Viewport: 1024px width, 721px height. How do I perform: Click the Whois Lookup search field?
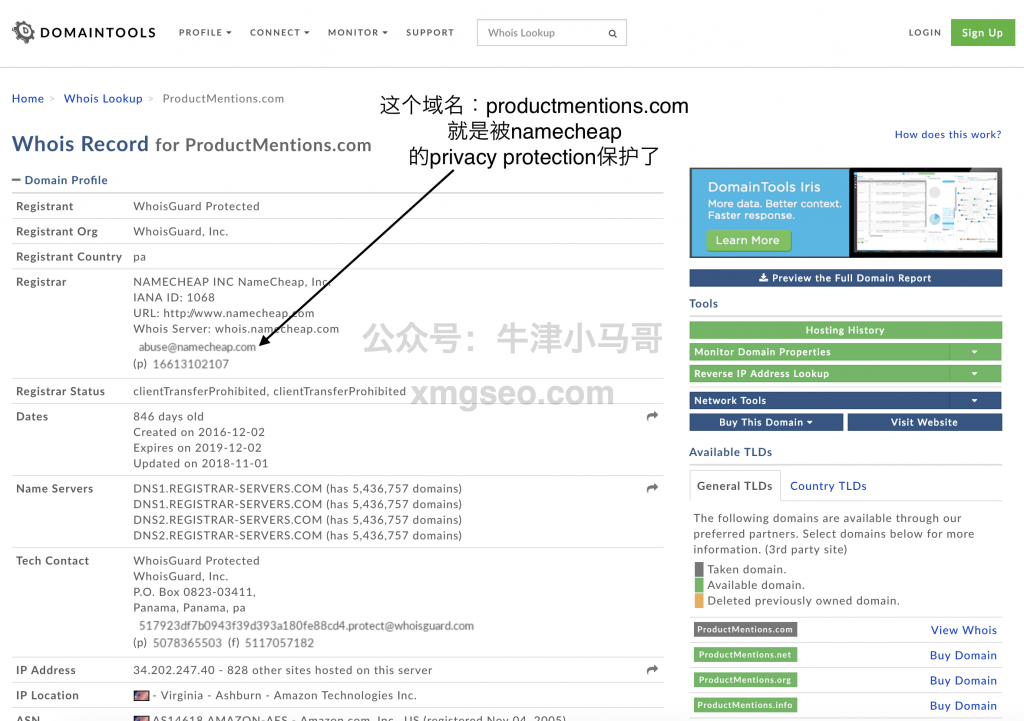pyautogui.click(x=551, y=33)
